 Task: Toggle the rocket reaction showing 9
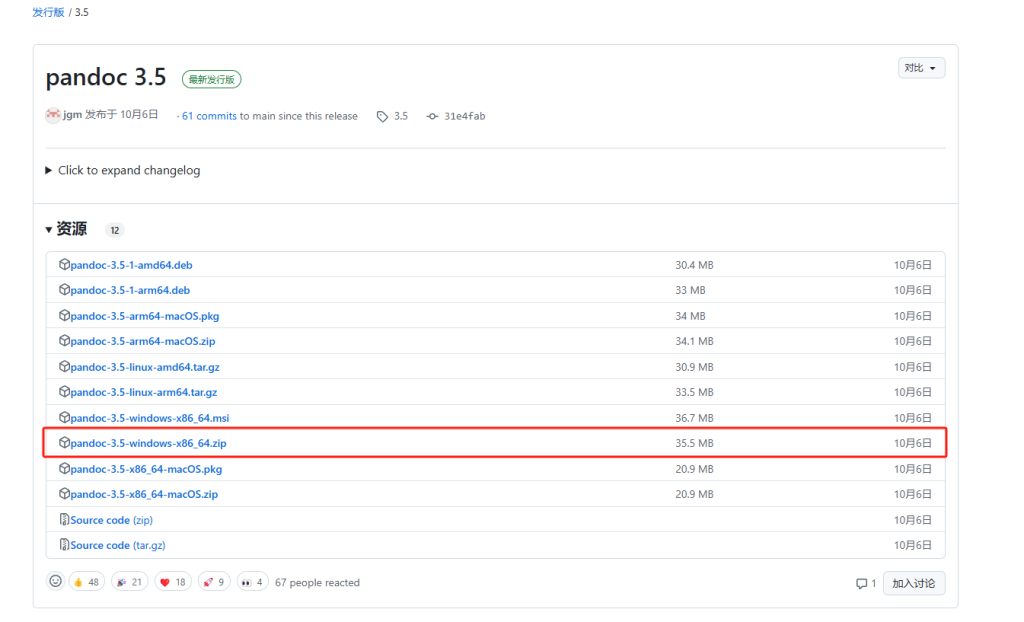pyautogui.click(x=214, y=582)
